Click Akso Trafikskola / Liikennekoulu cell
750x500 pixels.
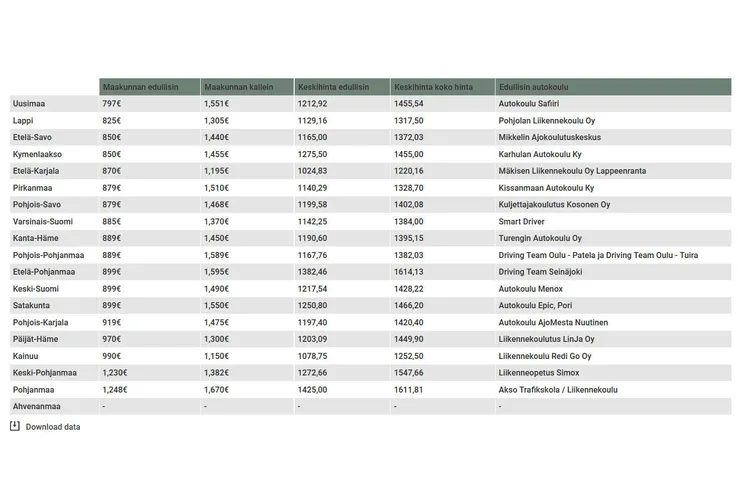click(558, 390)
